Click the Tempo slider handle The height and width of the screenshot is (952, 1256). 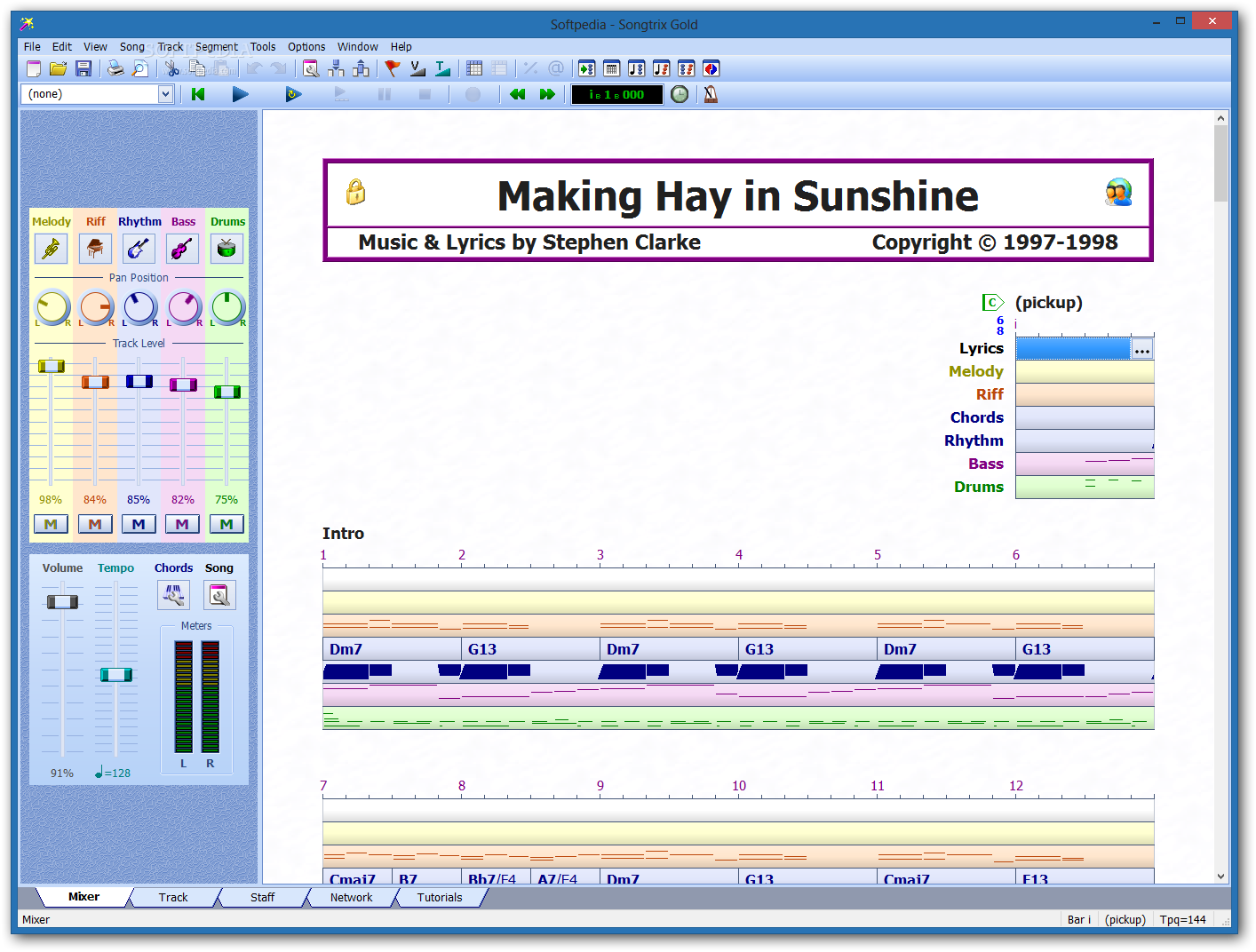coord(116,675)
